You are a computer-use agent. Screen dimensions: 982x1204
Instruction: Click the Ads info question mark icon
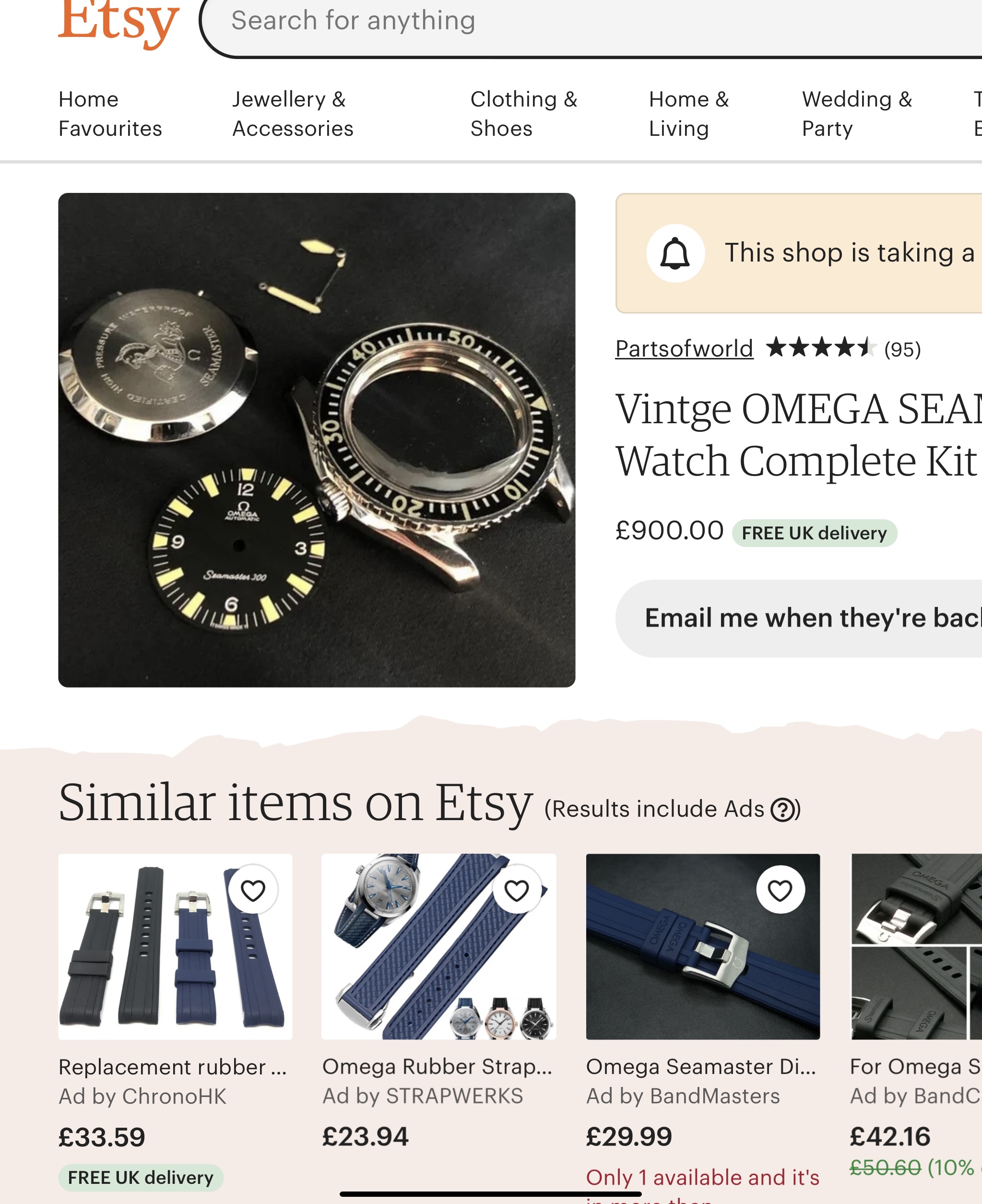click(784, 810)
